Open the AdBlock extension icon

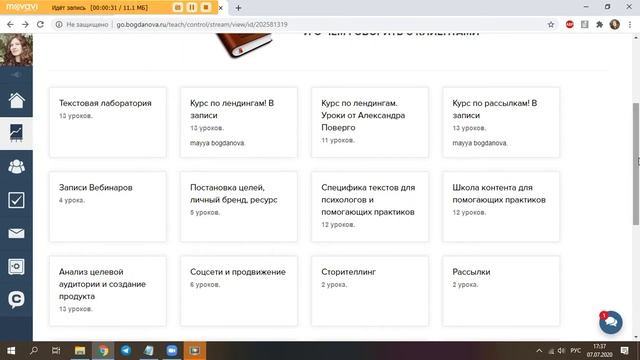point(570,24)
